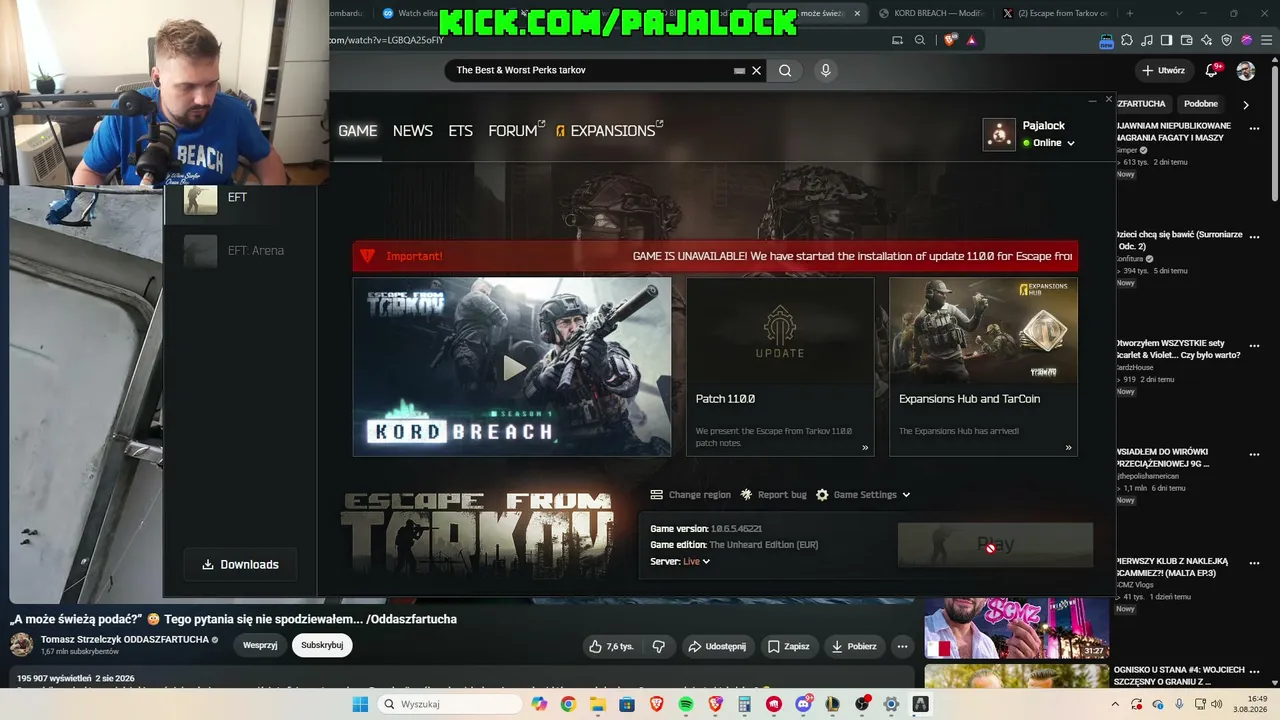
Task: Click the Brave Shields icon in address bar
Action: [x=949, y=40]
